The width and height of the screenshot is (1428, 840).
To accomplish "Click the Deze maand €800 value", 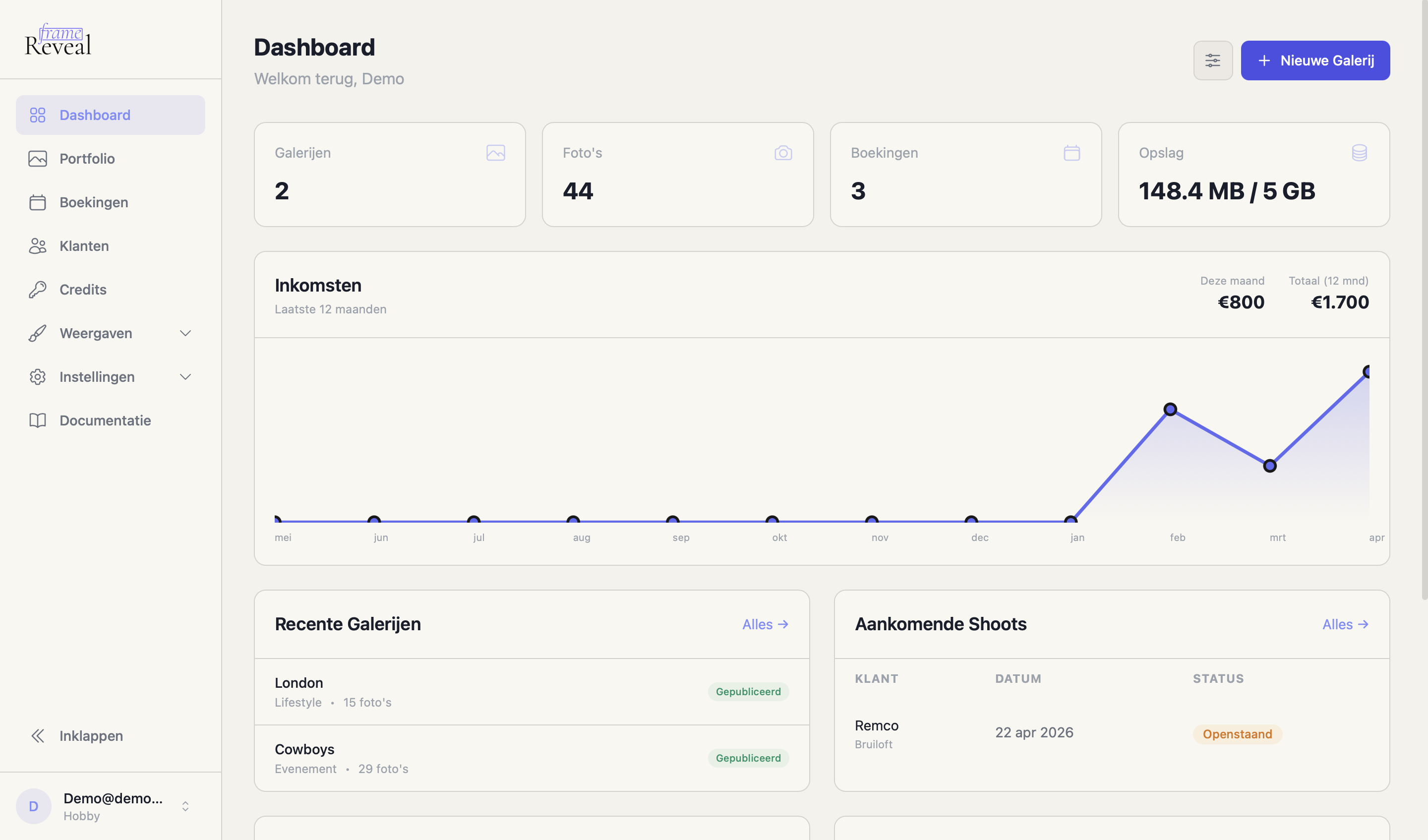I will click(x=1241, y=302).
